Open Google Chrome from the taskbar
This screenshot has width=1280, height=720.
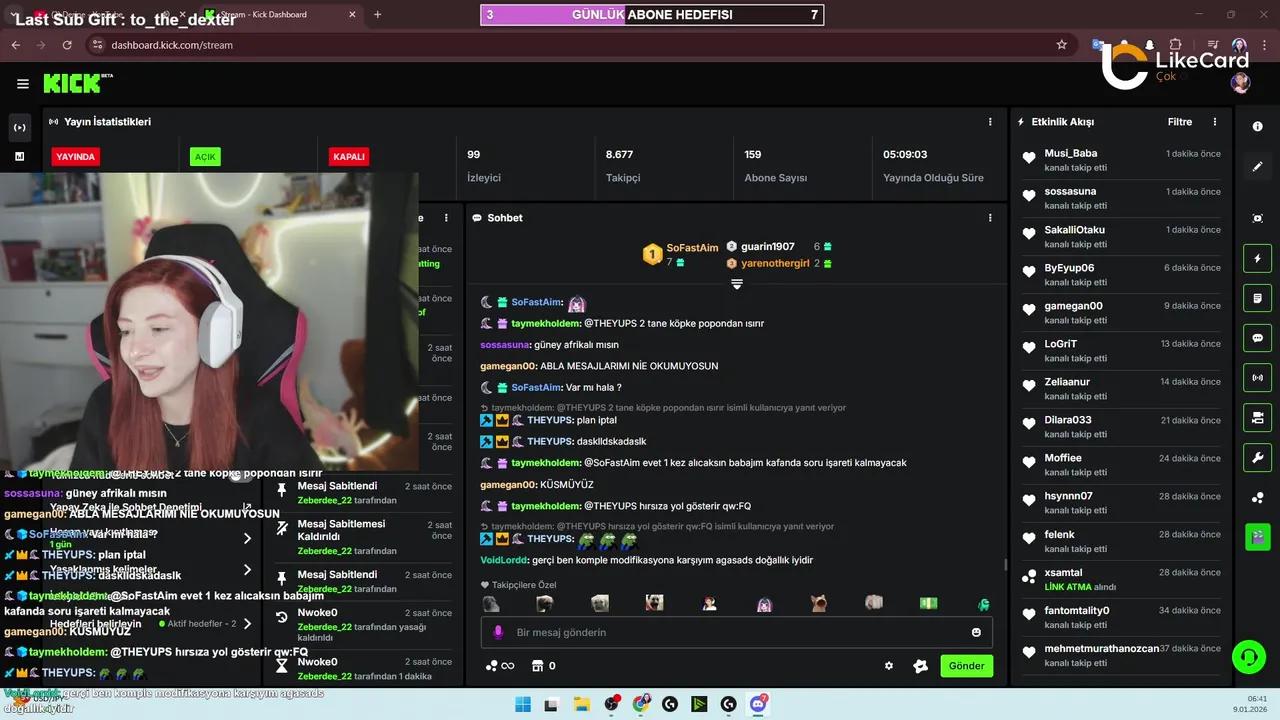click(x=640, y=705)
